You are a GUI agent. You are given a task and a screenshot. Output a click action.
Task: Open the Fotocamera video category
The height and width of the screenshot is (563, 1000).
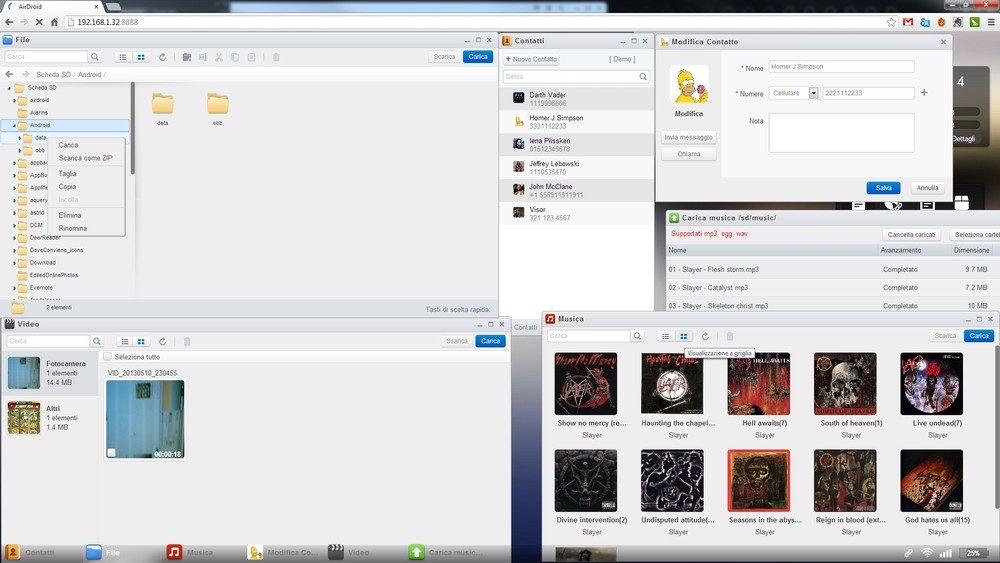point(50,373)
